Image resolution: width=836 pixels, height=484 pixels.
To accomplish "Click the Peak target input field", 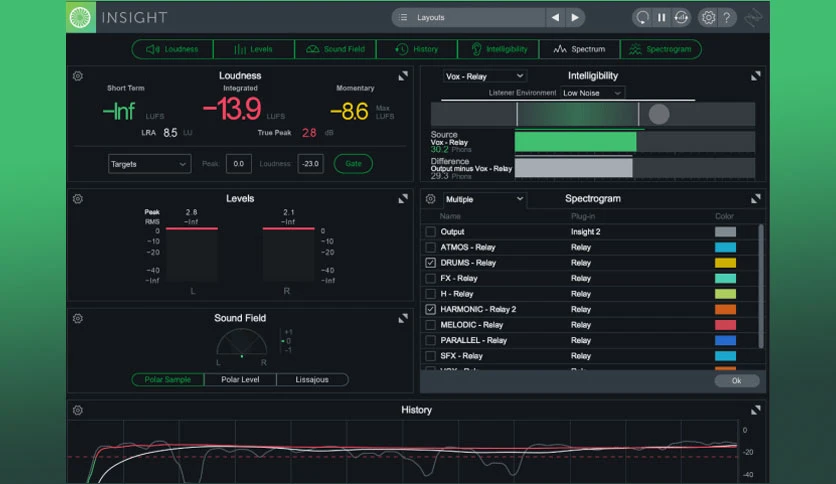I will (238, 164).
